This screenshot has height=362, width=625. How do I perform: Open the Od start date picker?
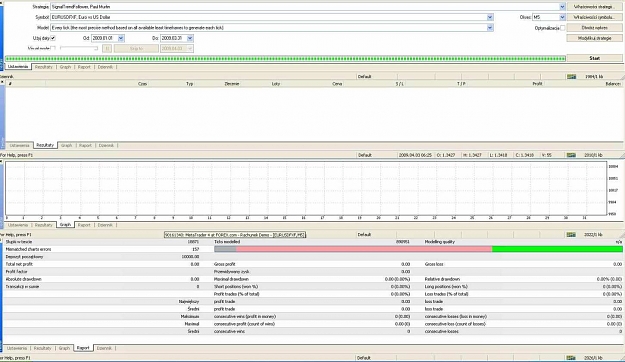click(x=121, y=38)
